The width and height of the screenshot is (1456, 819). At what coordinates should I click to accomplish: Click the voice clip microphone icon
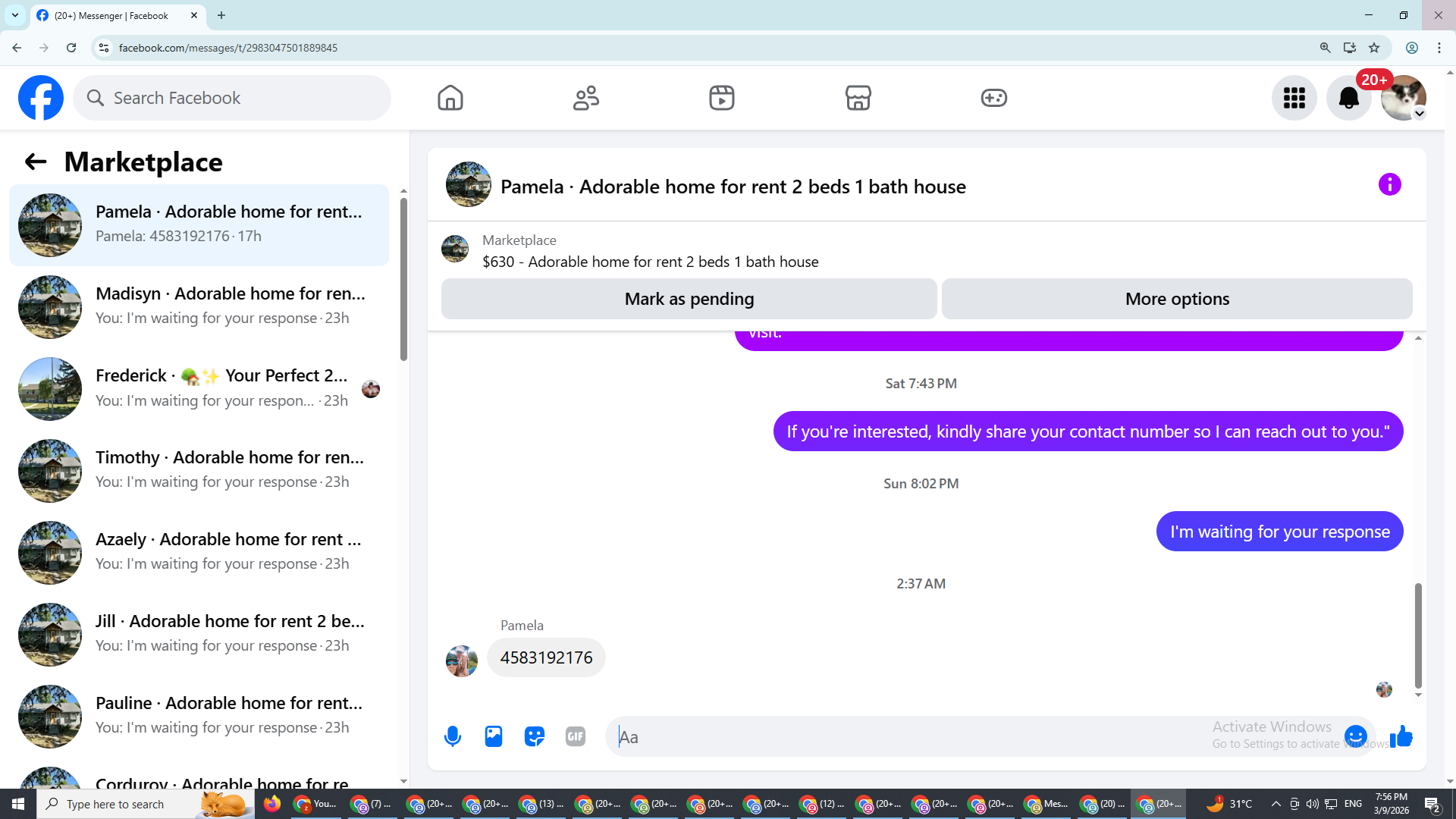coord(453,736)
